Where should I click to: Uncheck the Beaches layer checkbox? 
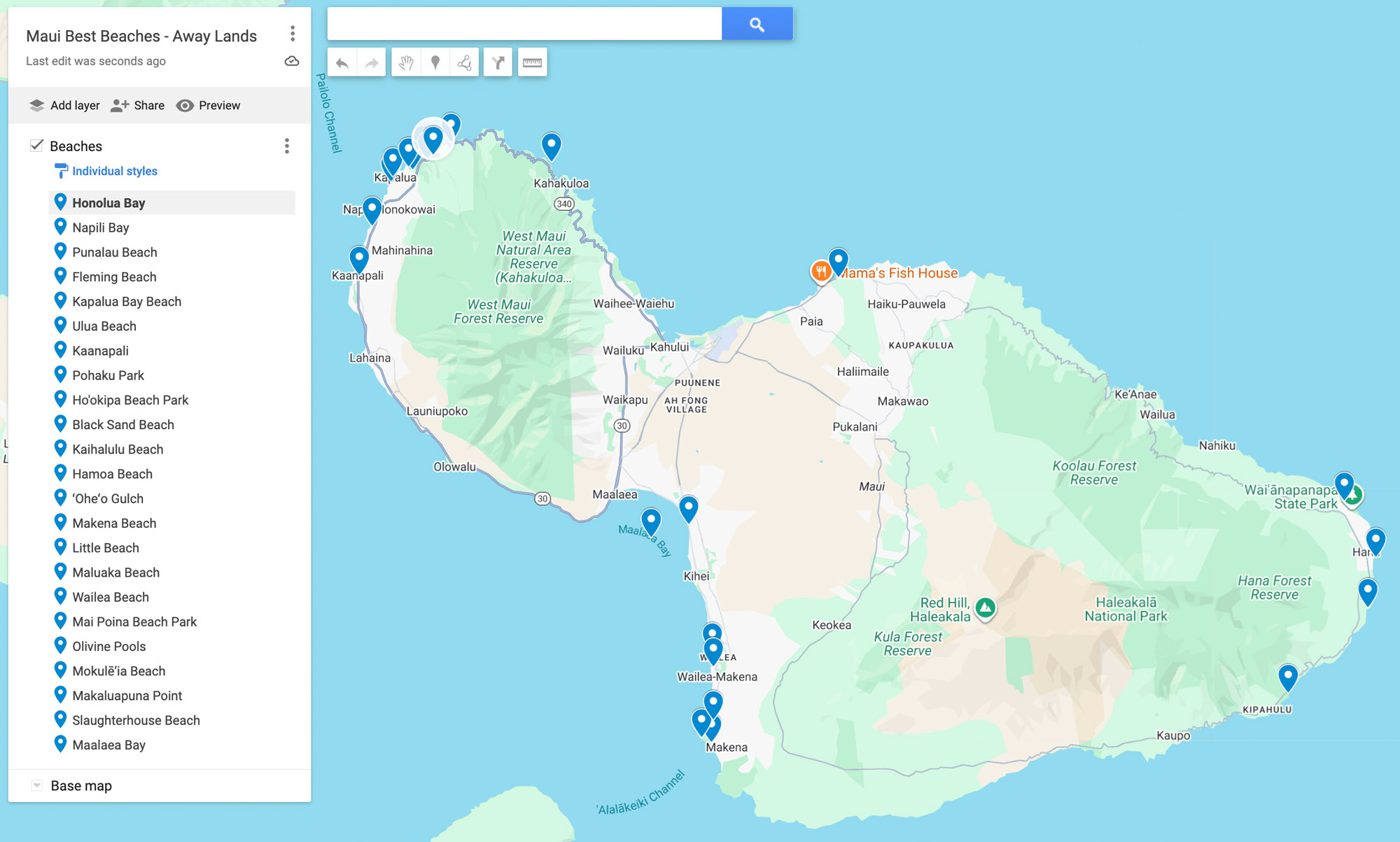coord(37,146)
